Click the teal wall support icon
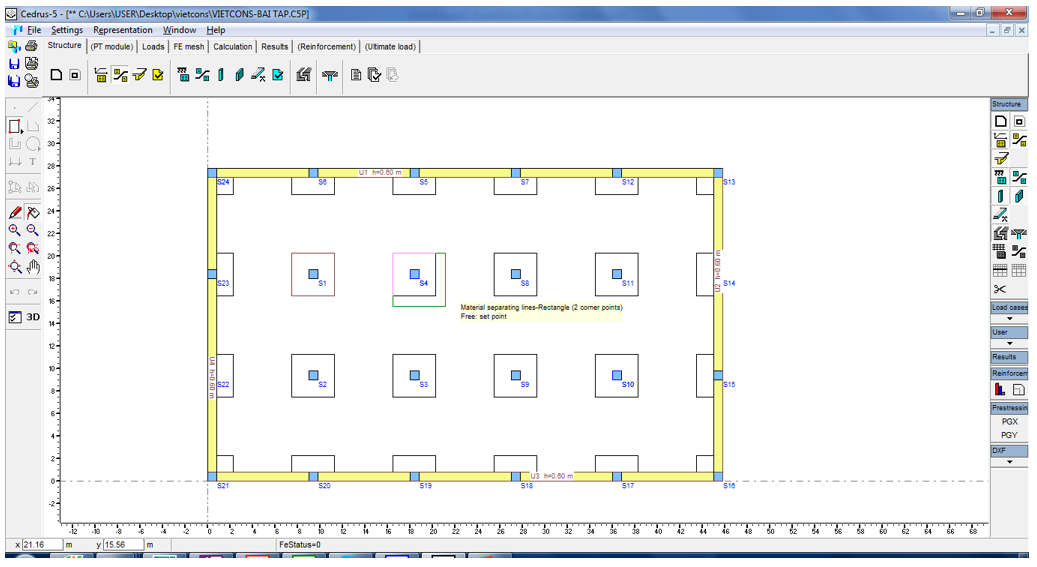Image resolution: width=1037 pixels, height=567 pixels. (239, 75)
